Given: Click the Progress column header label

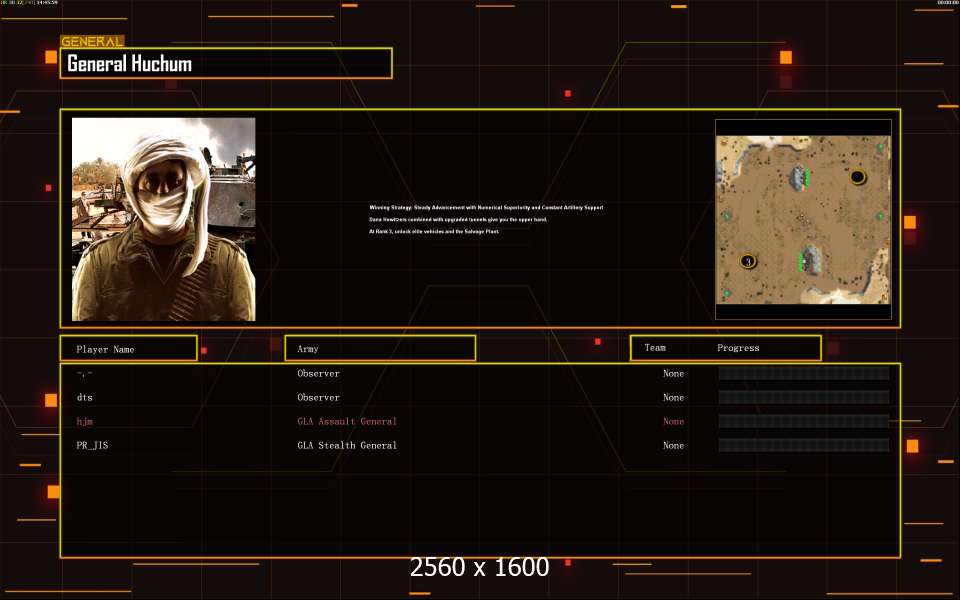Looking at the screenshot, I should [x=738, y=348].
